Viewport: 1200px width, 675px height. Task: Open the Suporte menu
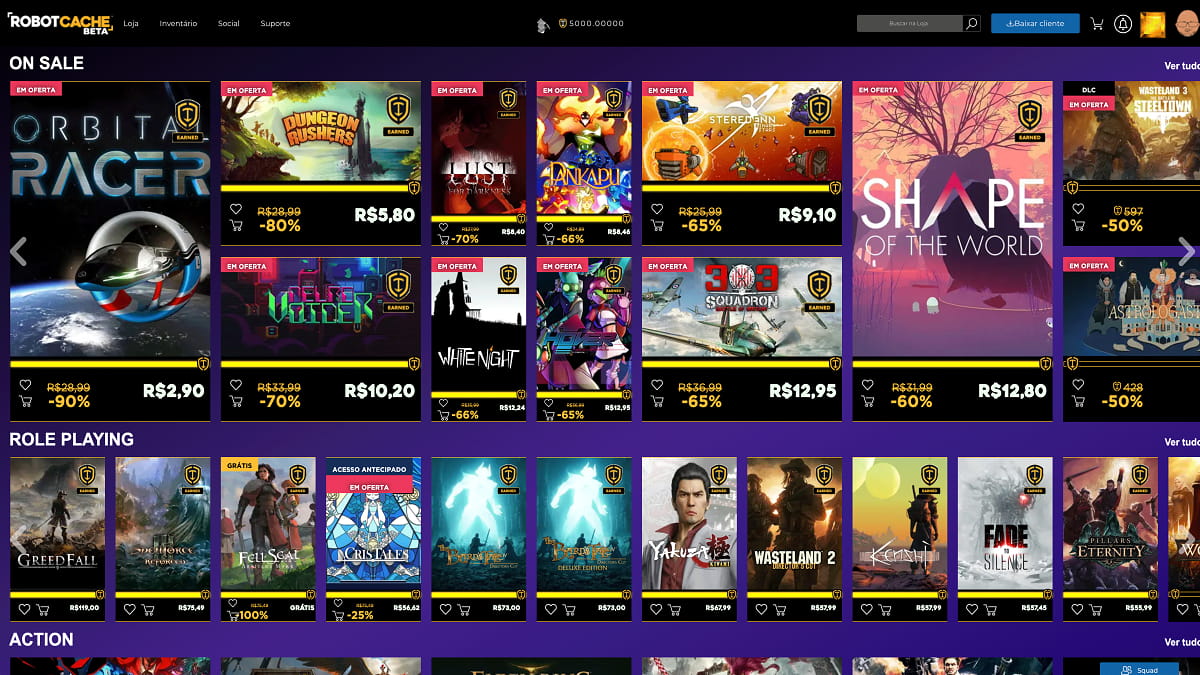(275, 23)
